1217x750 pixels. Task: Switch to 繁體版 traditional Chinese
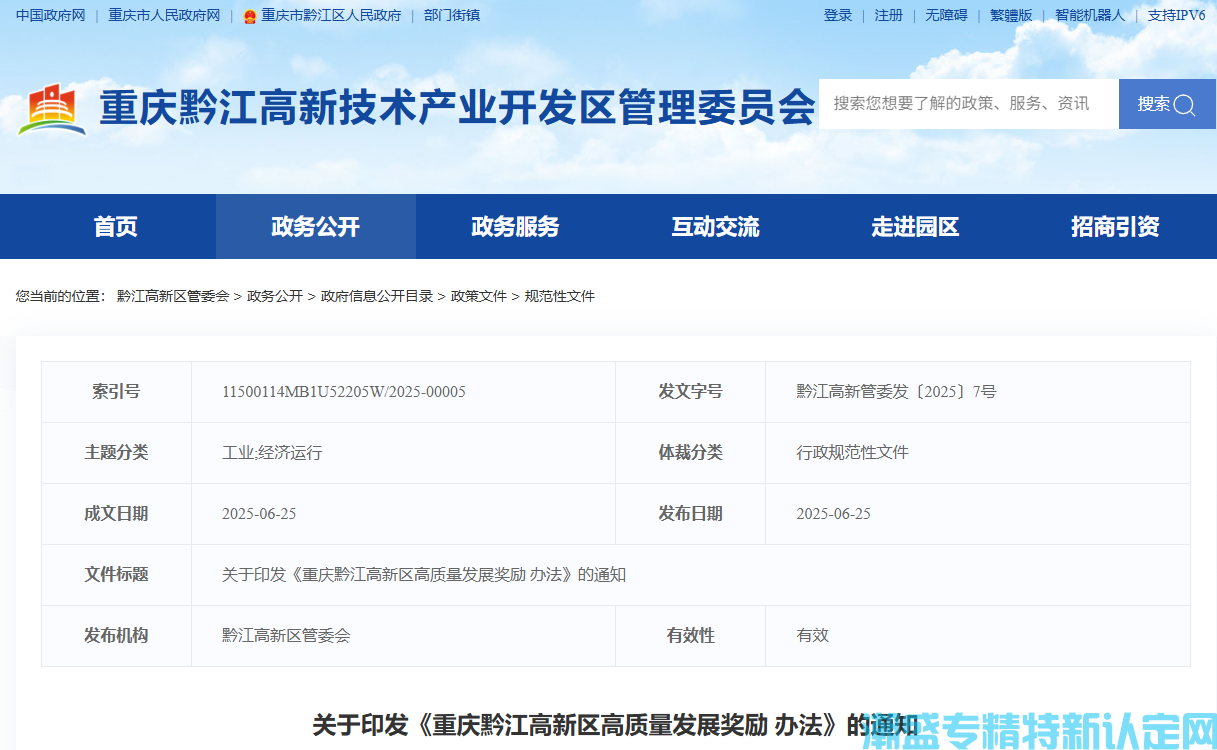pos(1011,15)
